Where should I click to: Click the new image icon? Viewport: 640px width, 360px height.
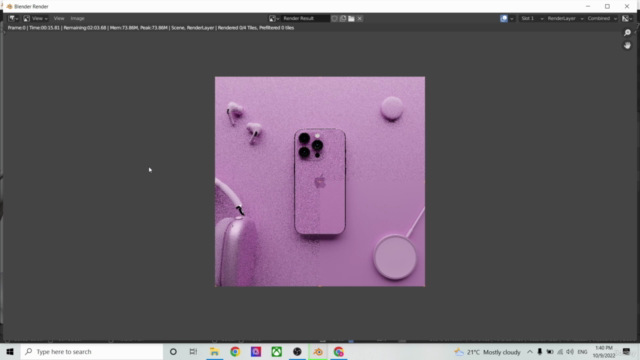click(x=343, y=18)
